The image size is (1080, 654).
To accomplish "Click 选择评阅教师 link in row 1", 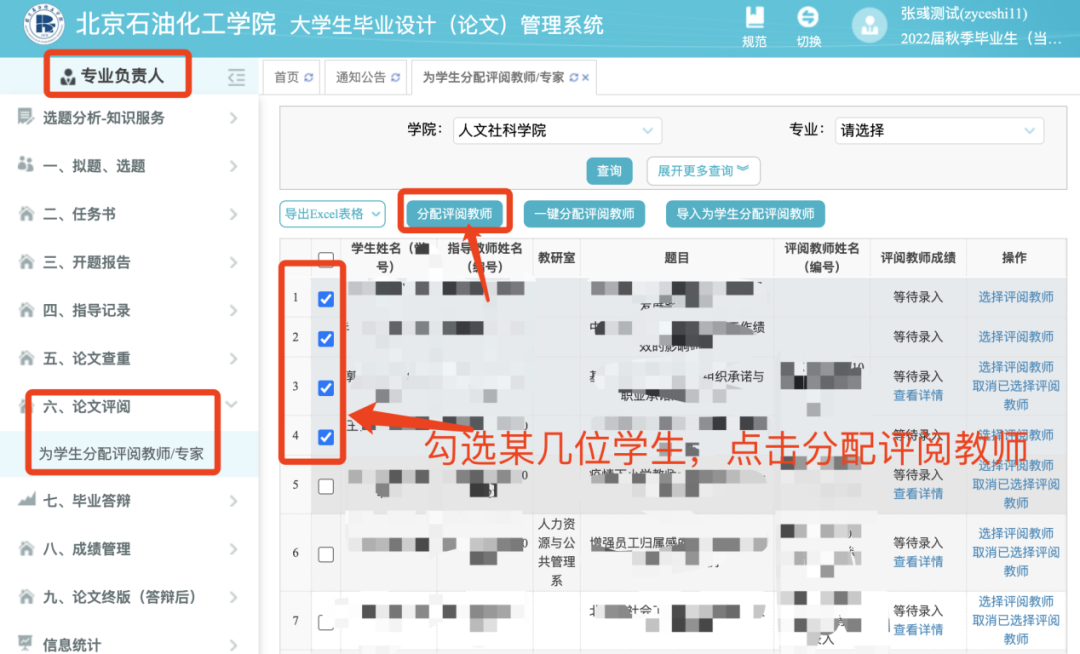I will tap(1015, 297).
